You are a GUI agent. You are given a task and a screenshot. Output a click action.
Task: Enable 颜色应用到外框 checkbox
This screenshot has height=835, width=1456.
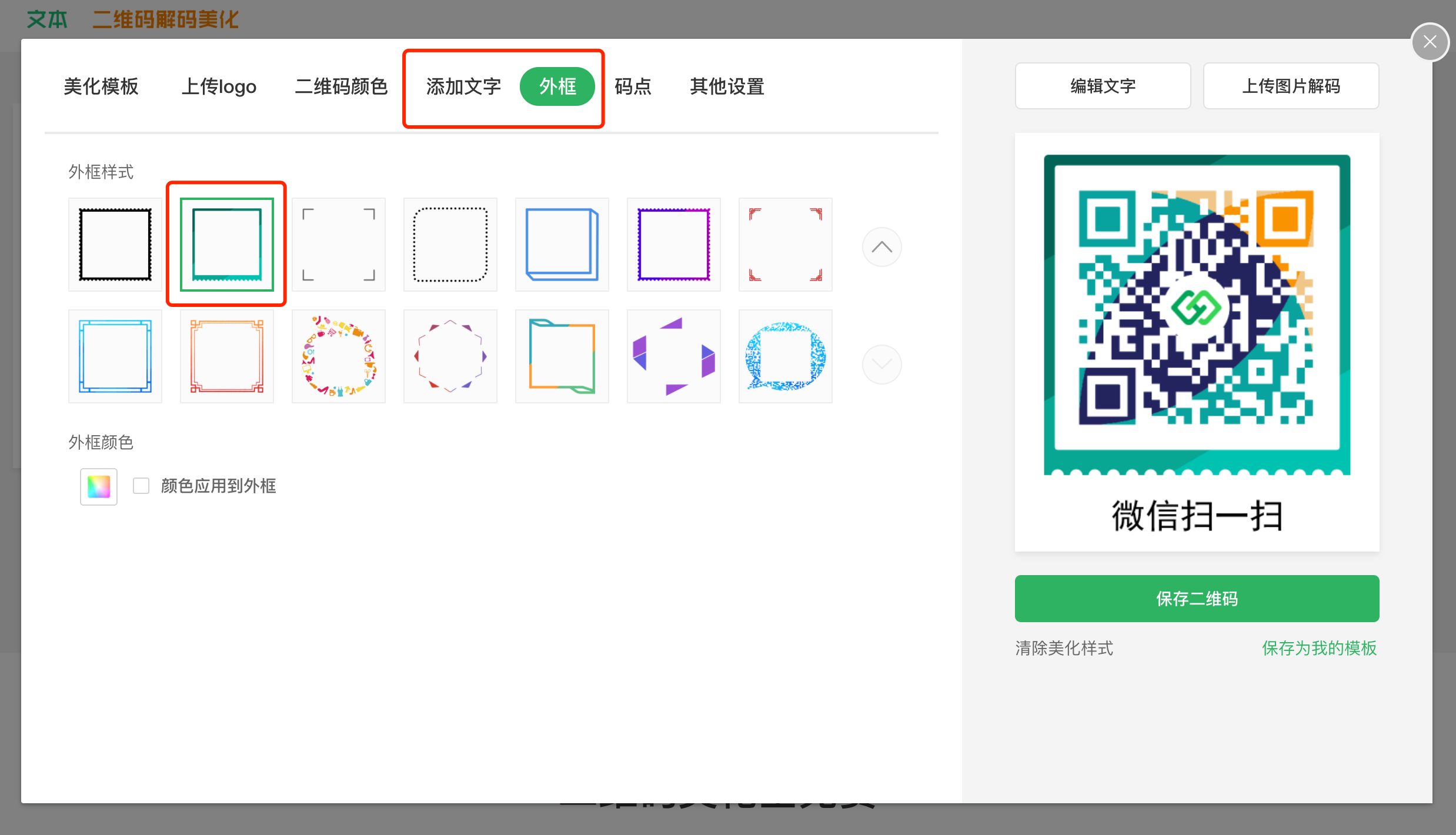[141, 486]
